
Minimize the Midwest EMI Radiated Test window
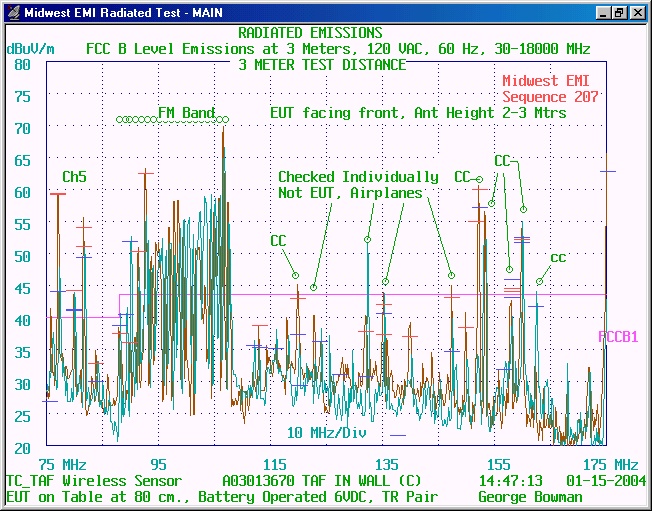pos(604,13)
